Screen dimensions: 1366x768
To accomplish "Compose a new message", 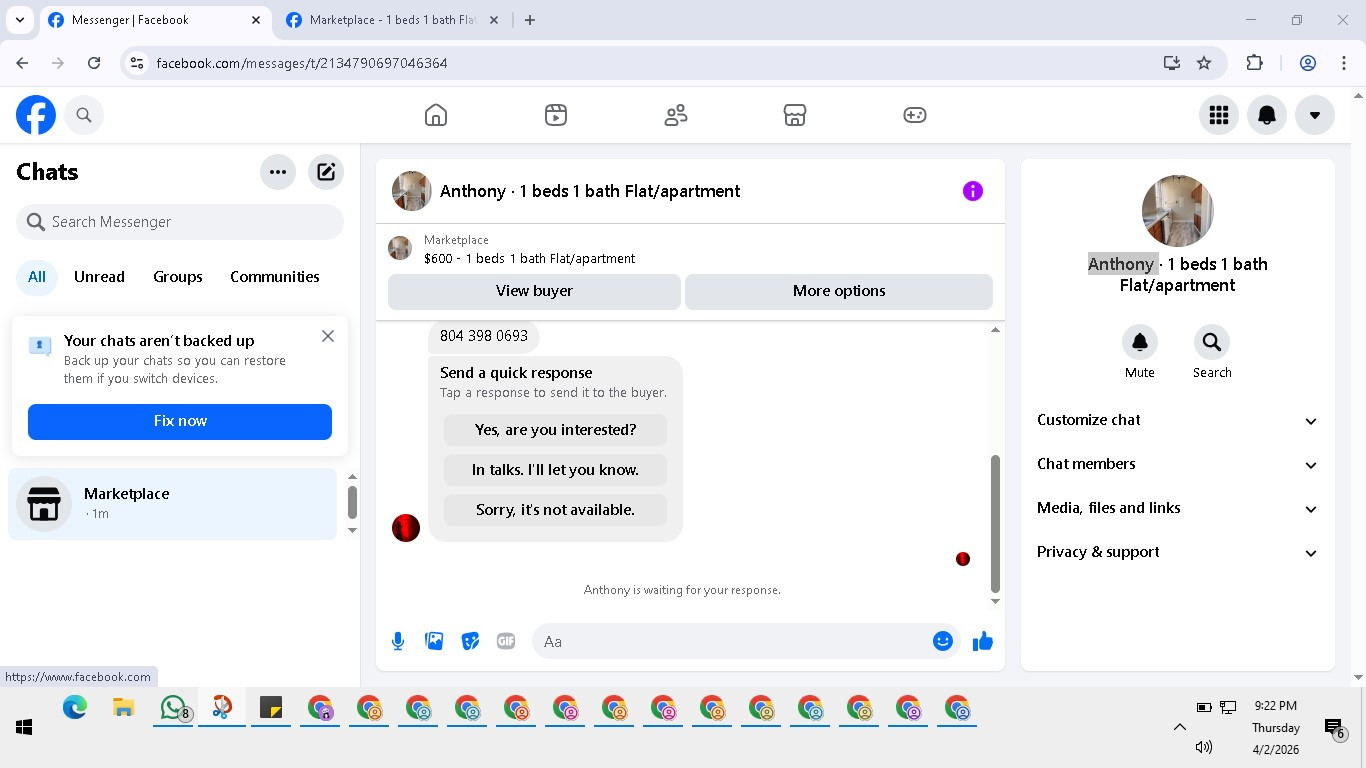I will pos(326,172).
